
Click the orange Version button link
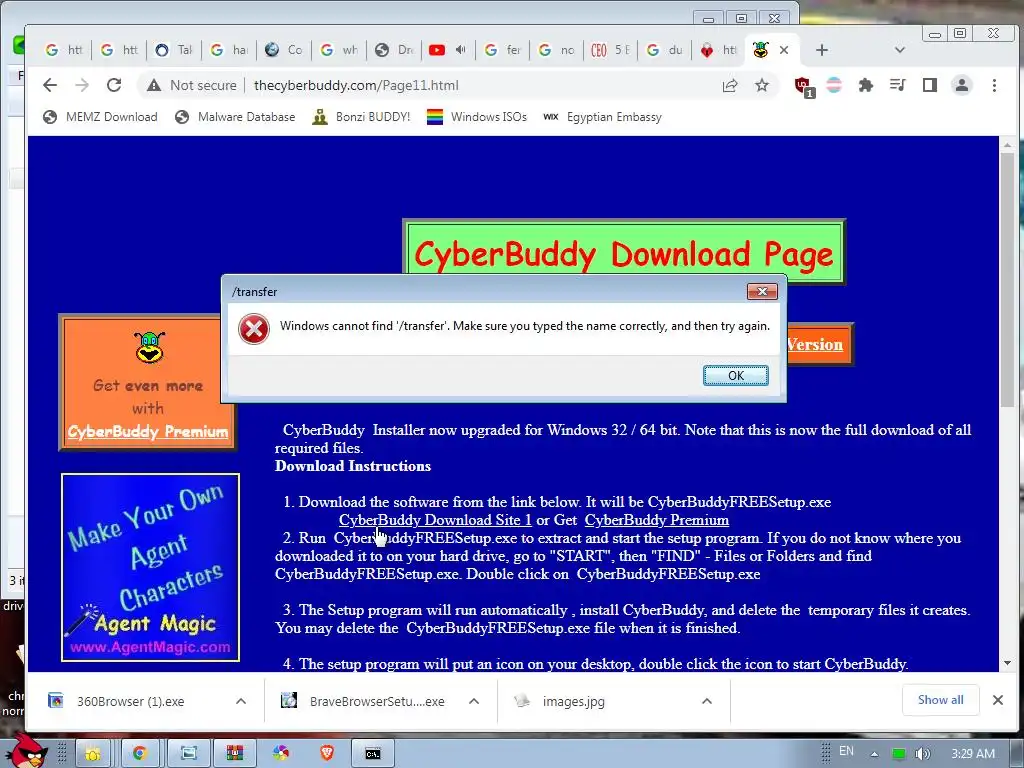coord(816,344)
